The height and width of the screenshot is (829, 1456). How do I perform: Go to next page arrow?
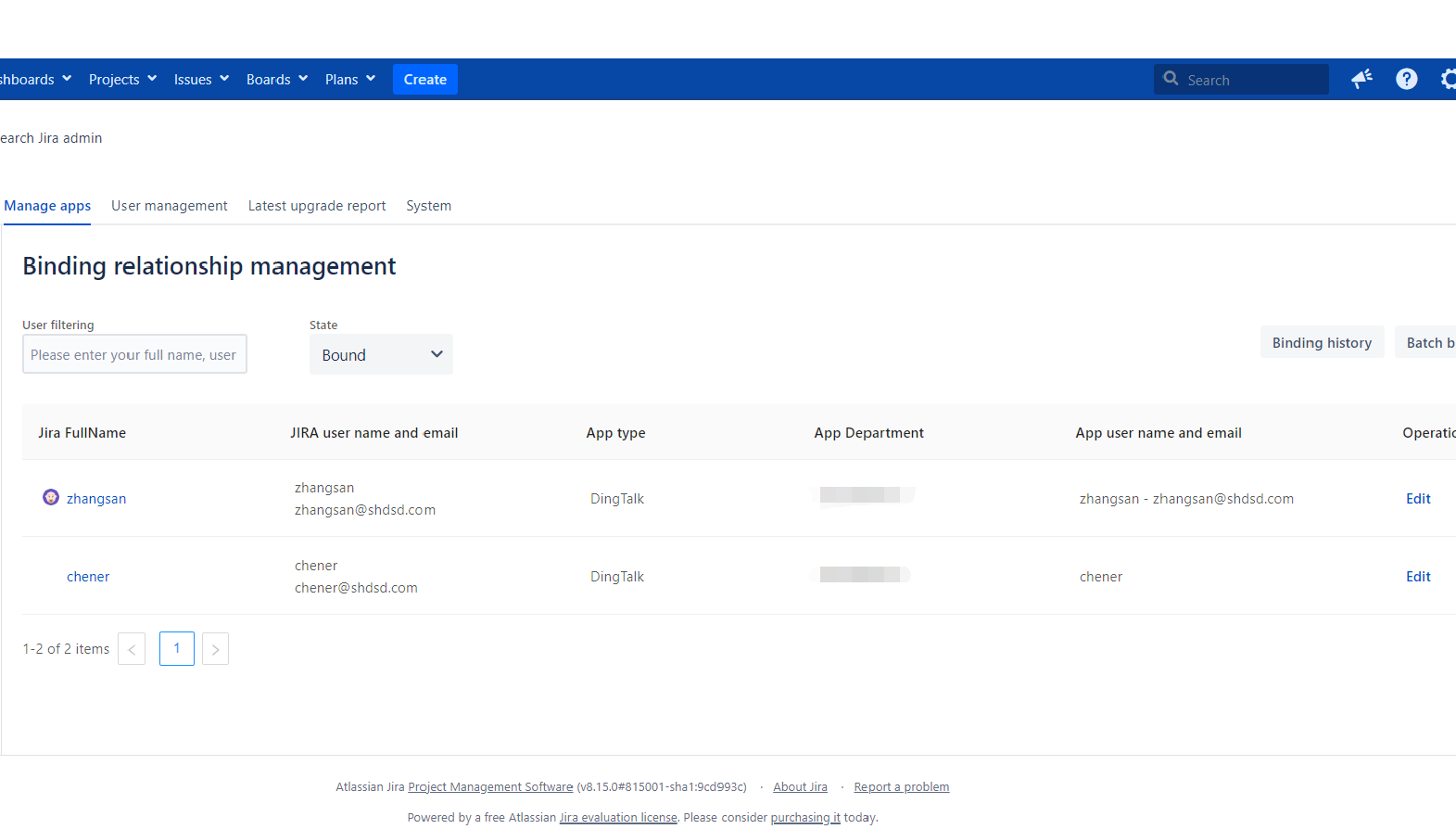tap(215, 649)
